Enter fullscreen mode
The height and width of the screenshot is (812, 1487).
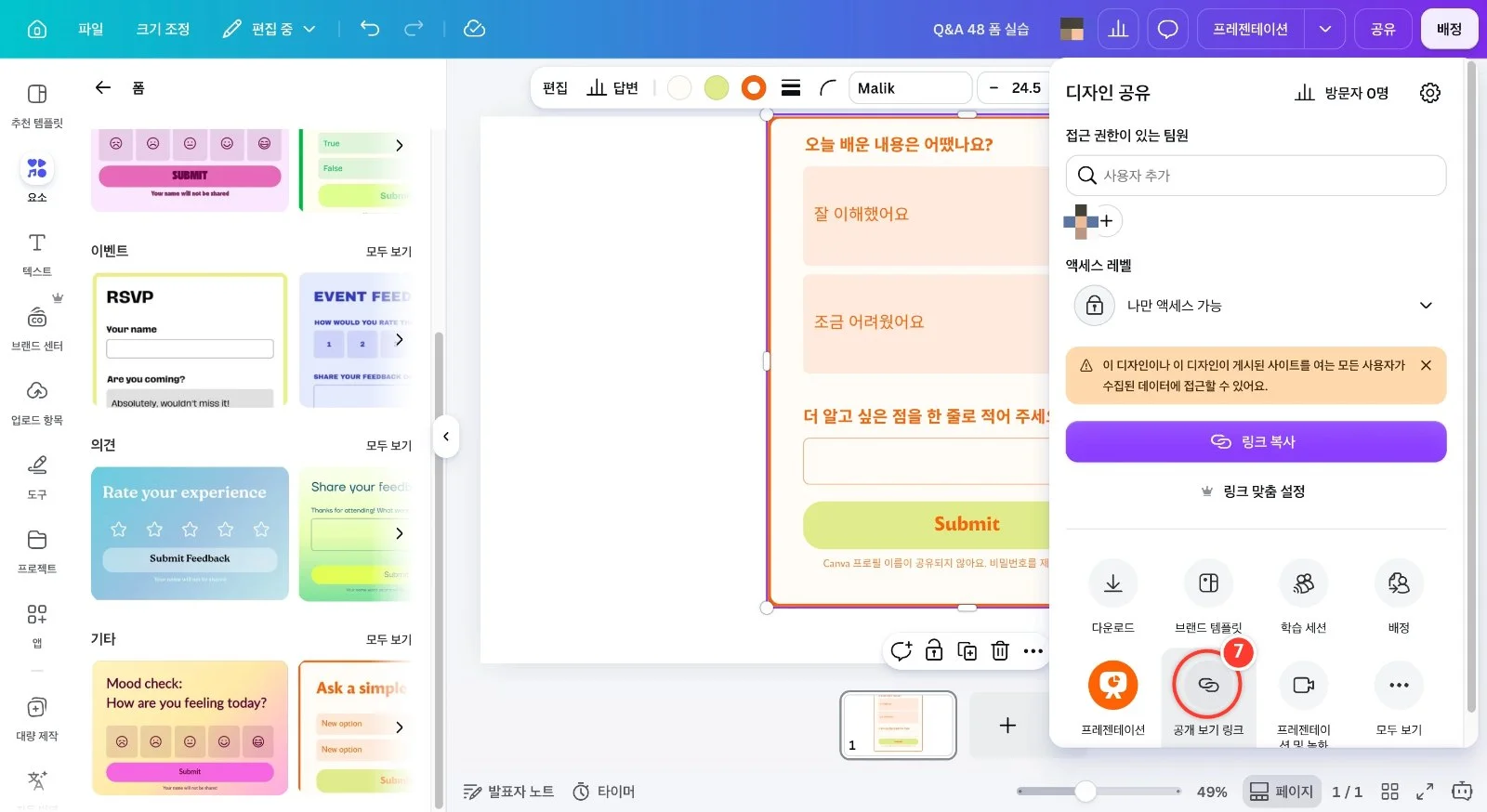pyautogui.click(x=1424, y=792)
